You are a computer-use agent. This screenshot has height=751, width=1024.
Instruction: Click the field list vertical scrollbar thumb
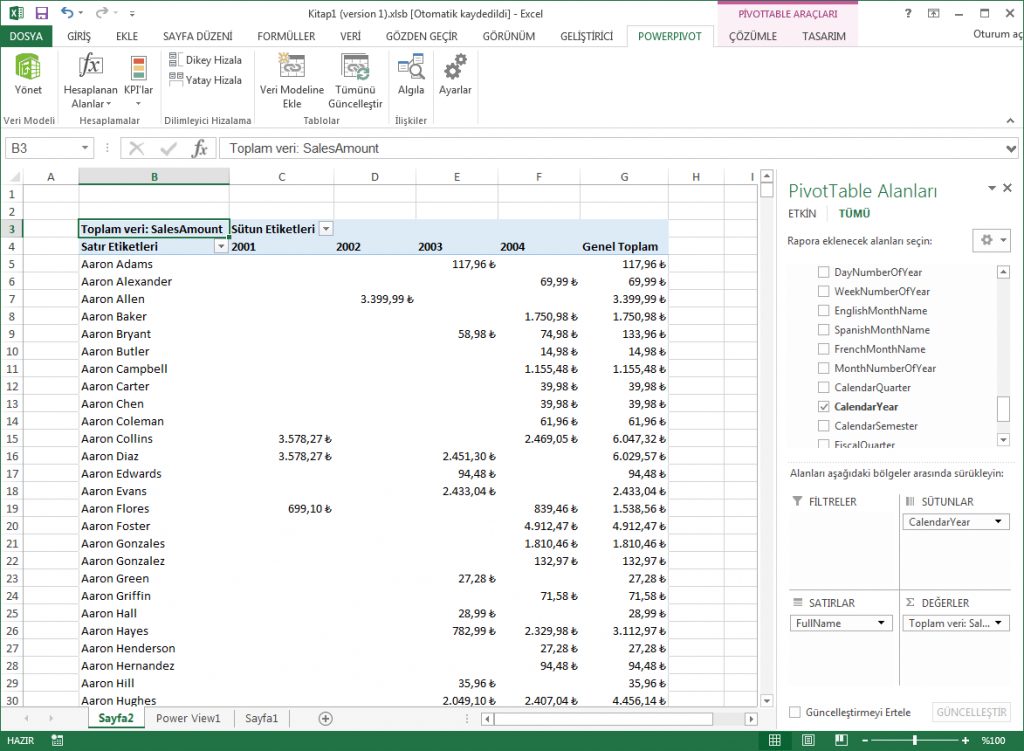pos(1003,409)
